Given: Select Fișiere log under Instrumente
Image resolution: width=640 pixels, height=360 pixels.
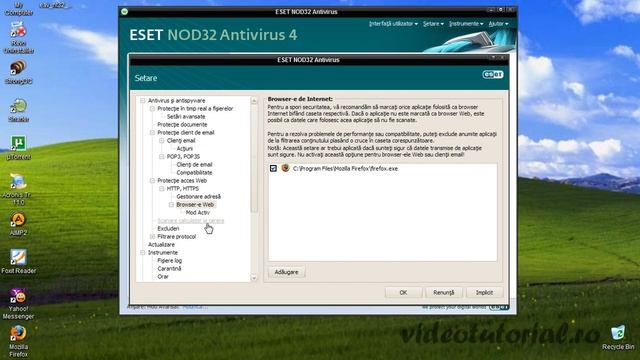Looking at the screenshot, I should [x=170, y=260].
